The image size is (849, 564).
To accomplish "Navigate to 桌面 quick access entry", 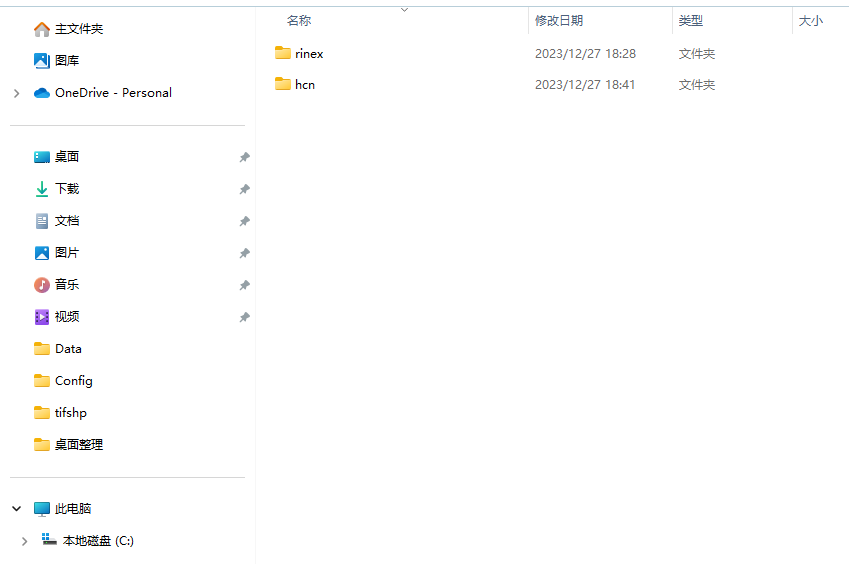I will (x=67, y=157).
